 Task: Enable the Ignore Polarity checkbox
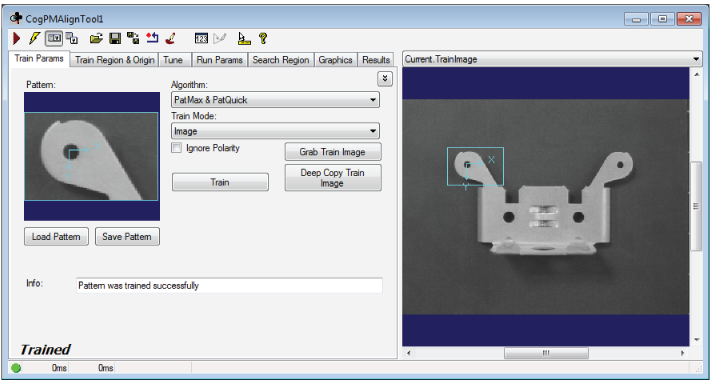tap(176, 148)
